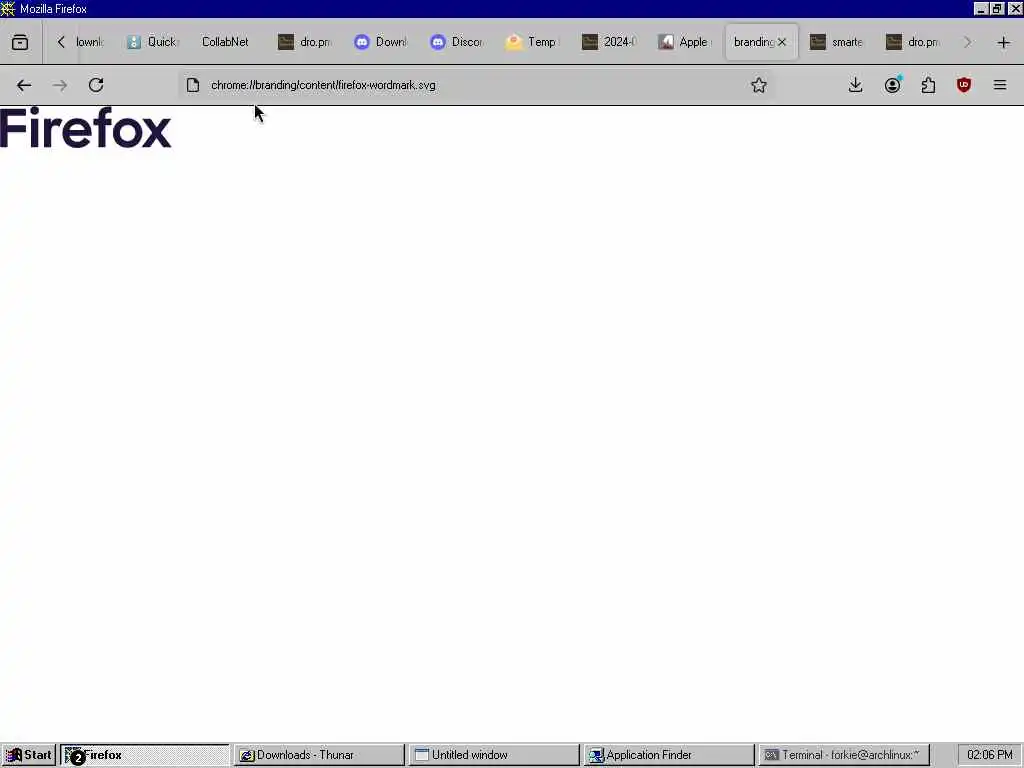1024x768 pixels.
Task: Switch to the 2024 tab
Action: click(x=609, y=42)
